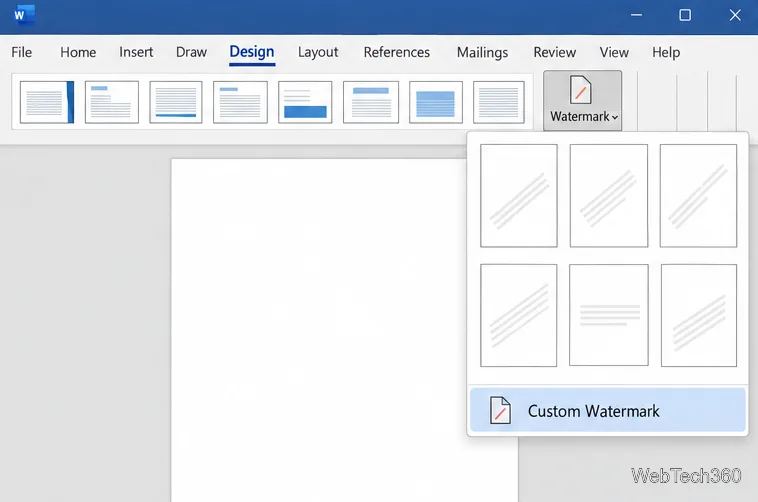The height and width of the screenshot is (502, 758).
Task: Apply eighth plain lined style thumbnail
Action: click(498, 102)
